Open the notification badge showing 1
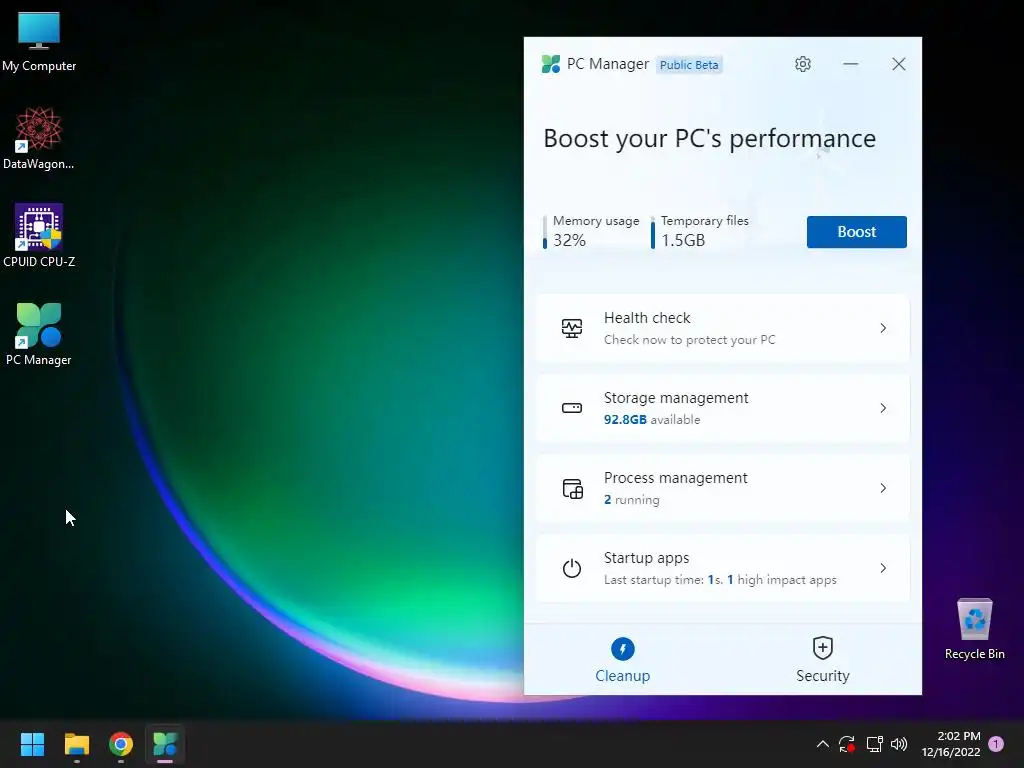 click(996, 744)
